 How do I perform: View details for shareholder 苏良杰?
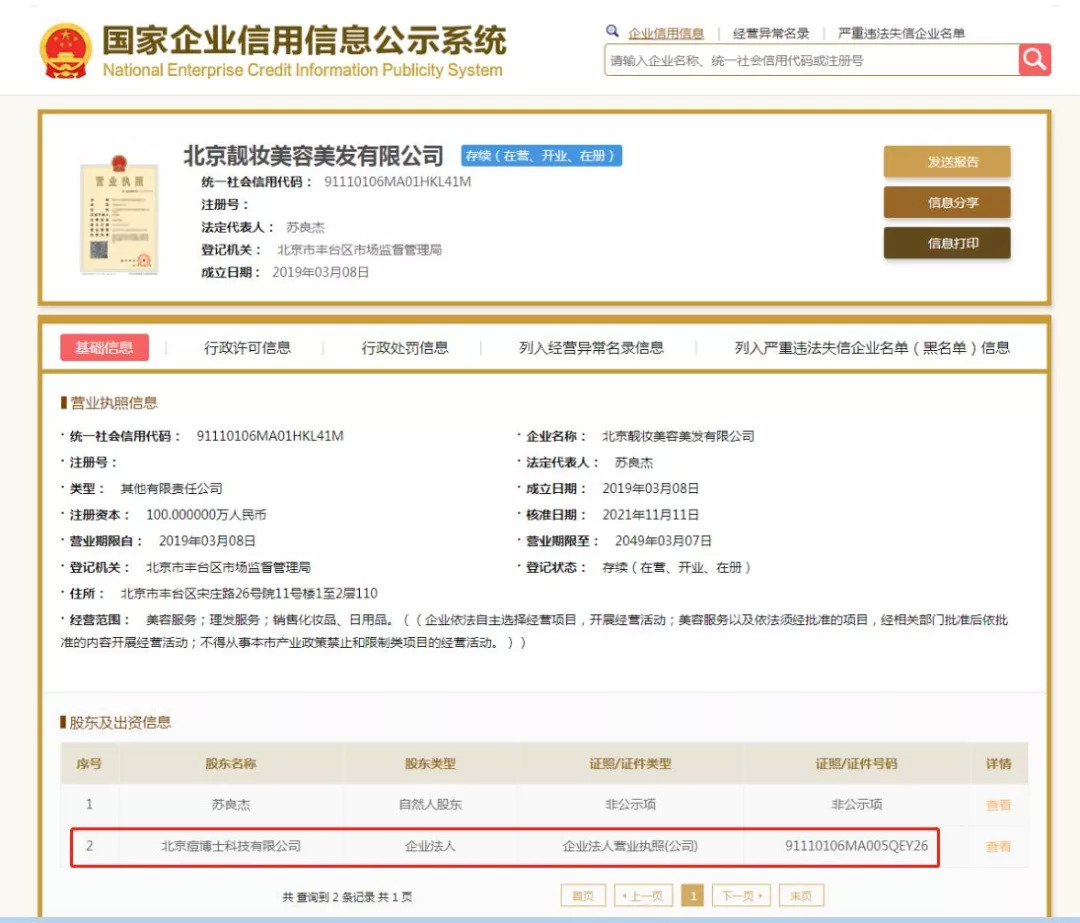point(998,805)
